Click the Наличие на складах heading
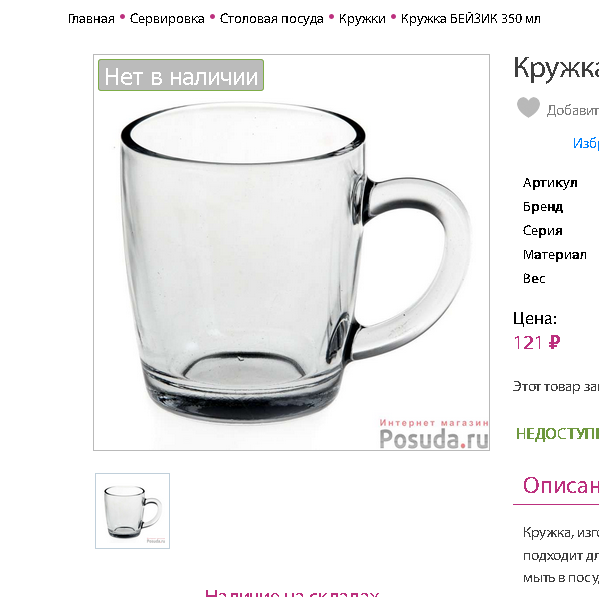Viewport: 599px width, 597px height. click(x=292, y=593)
